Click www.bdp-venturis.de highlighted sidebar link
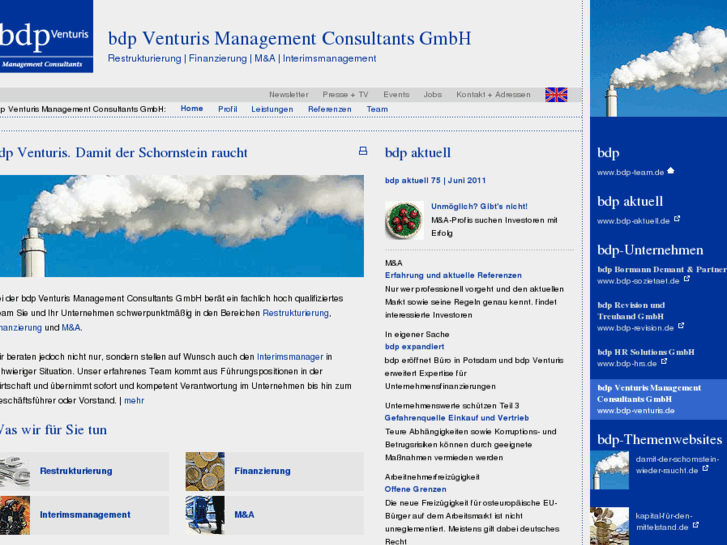Image resolution: width=727 pixels, height=545 pixels. click(x=636, y=410)
